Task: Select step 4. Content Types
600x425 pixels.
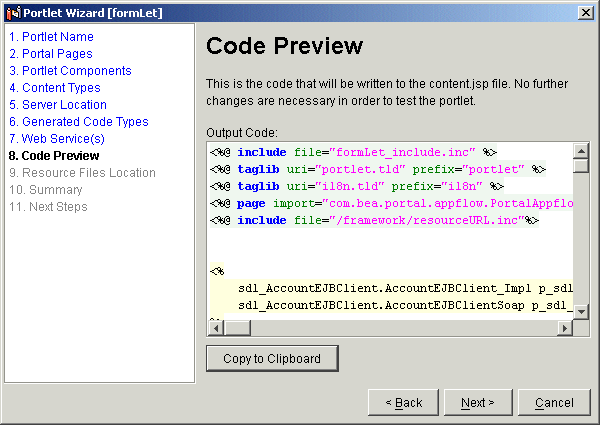Action: [55, 88]
